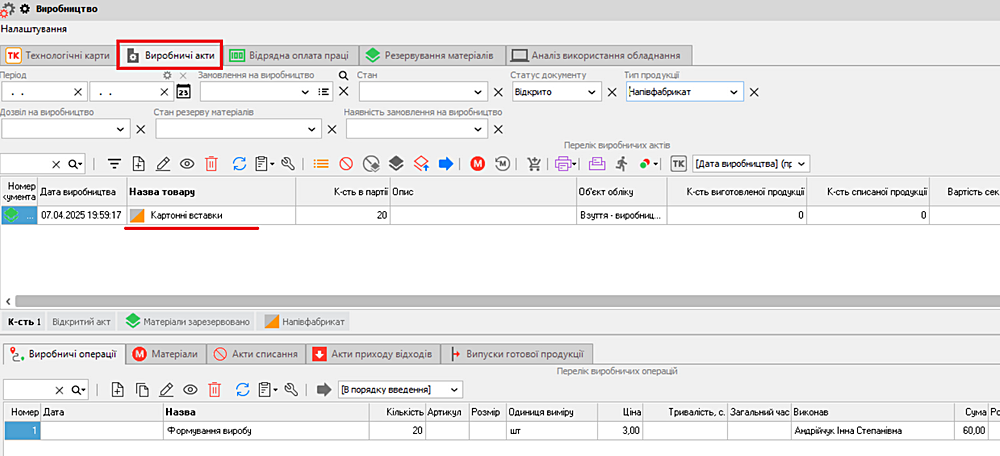Expand the Тип продукції dropdown
1000x456 pixels.
tap(735, 92)
